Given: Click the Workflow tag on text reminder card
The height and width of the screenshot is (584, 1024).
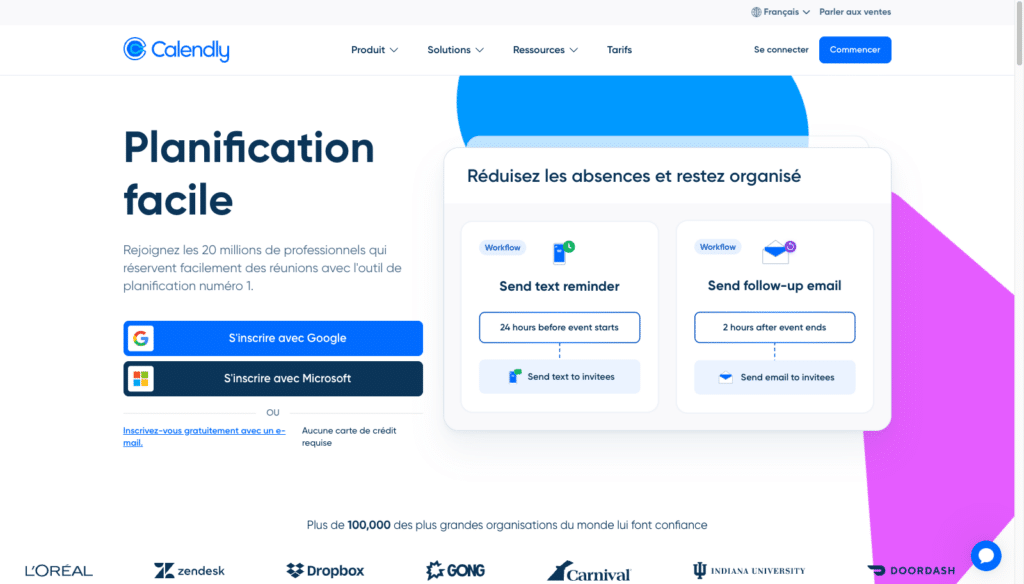Looking at the screenshot, I should click(x=502, y=248).
